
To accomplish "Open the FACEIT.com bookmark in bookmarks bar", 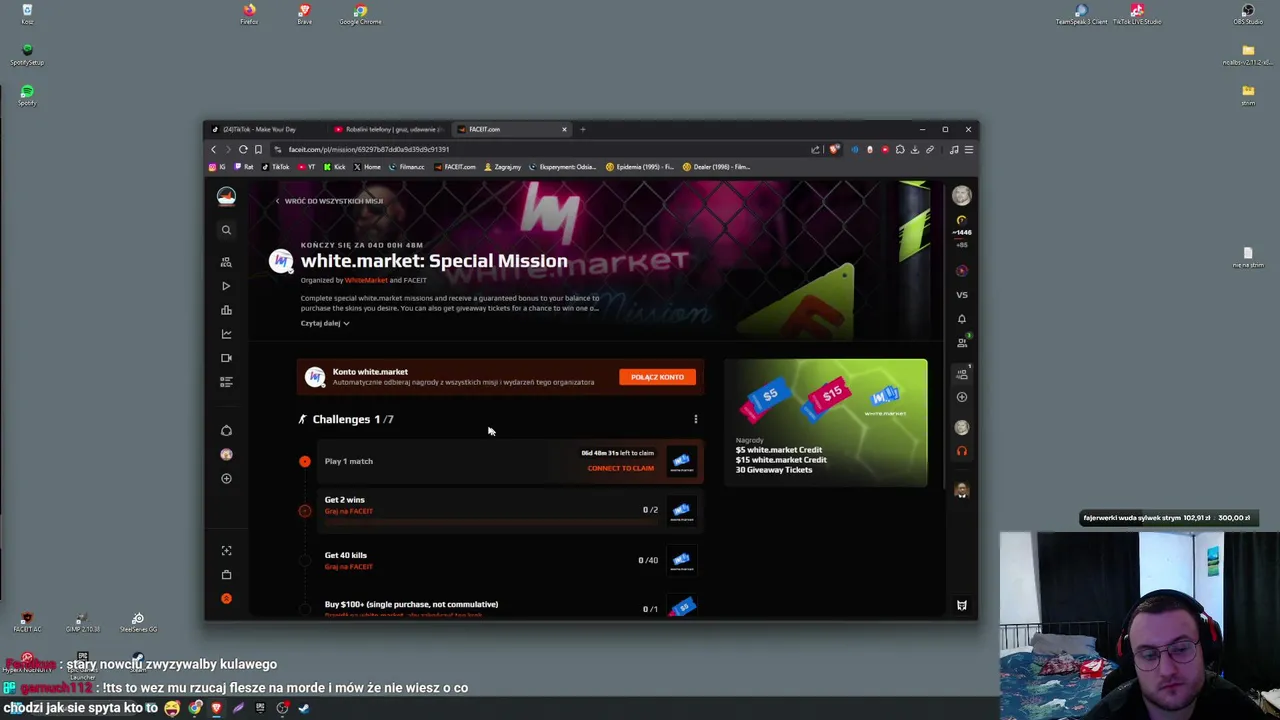I will point(455,167).
